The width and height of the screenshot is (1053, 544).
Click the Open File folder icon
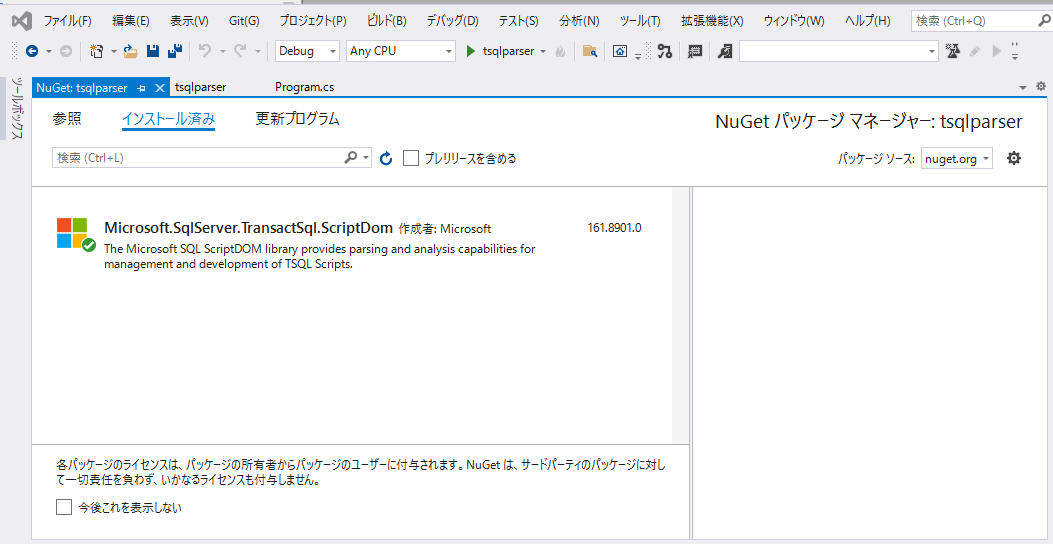[x=130, y=51]
